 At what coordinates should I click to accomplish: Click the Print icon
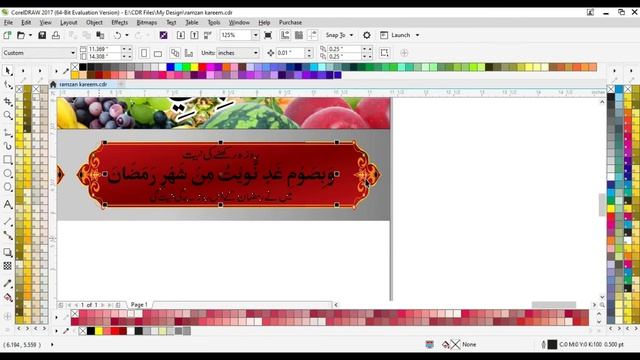56,36
